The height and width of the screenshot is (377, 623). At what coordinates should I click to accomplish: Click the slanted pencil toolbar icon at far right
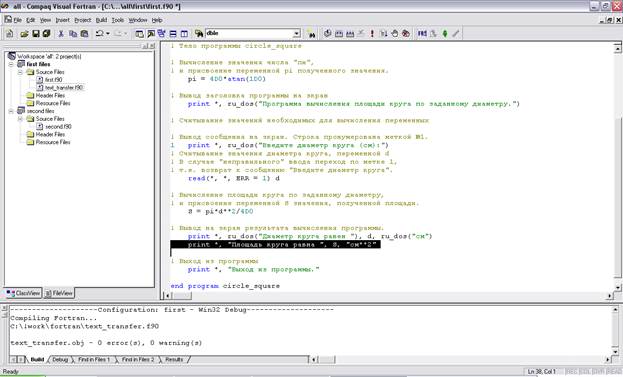(x=456, y=34)
